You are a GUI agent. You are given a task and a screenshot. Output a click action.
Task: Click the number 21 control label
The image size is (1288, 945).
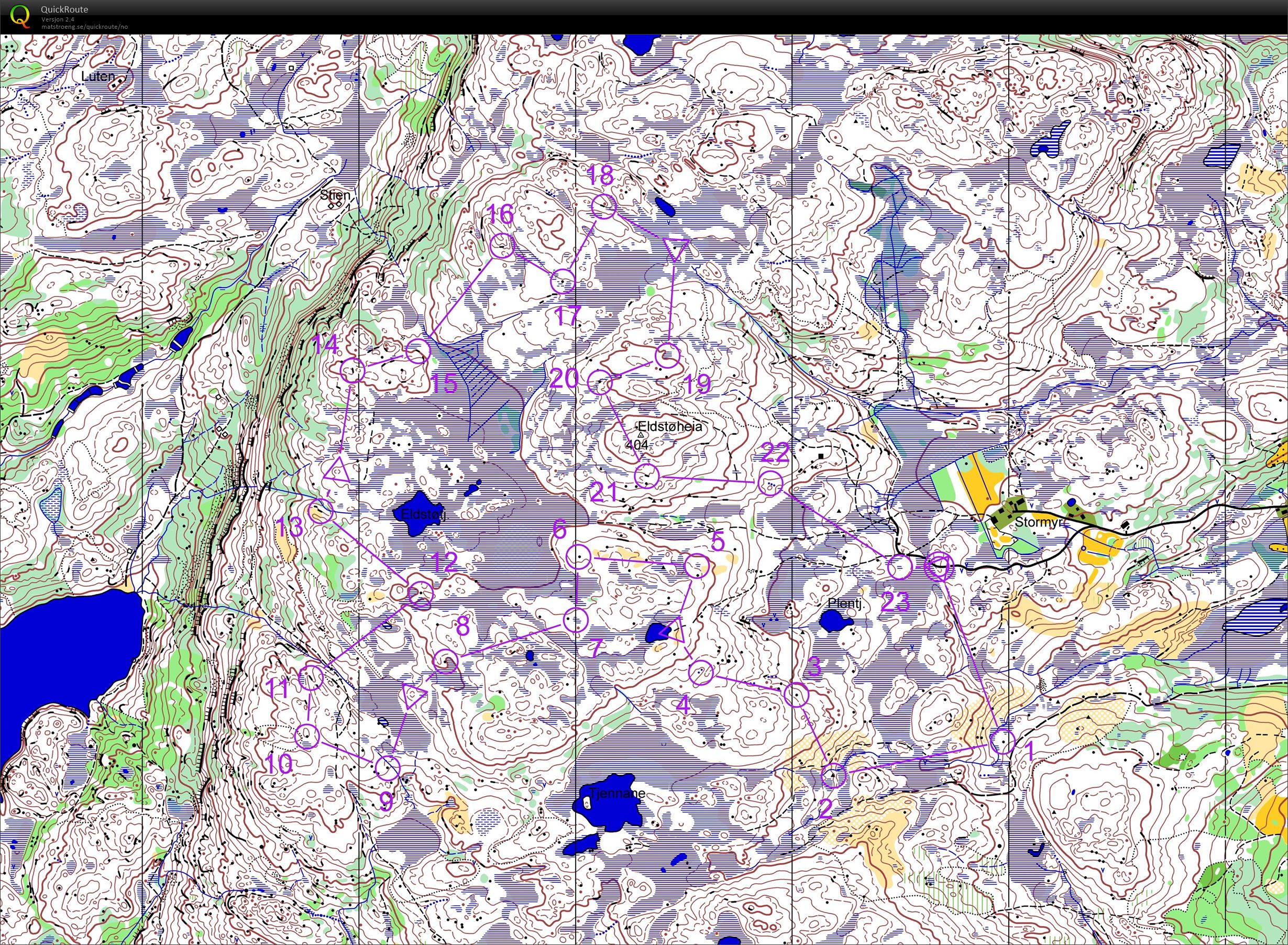coord(603,492)
